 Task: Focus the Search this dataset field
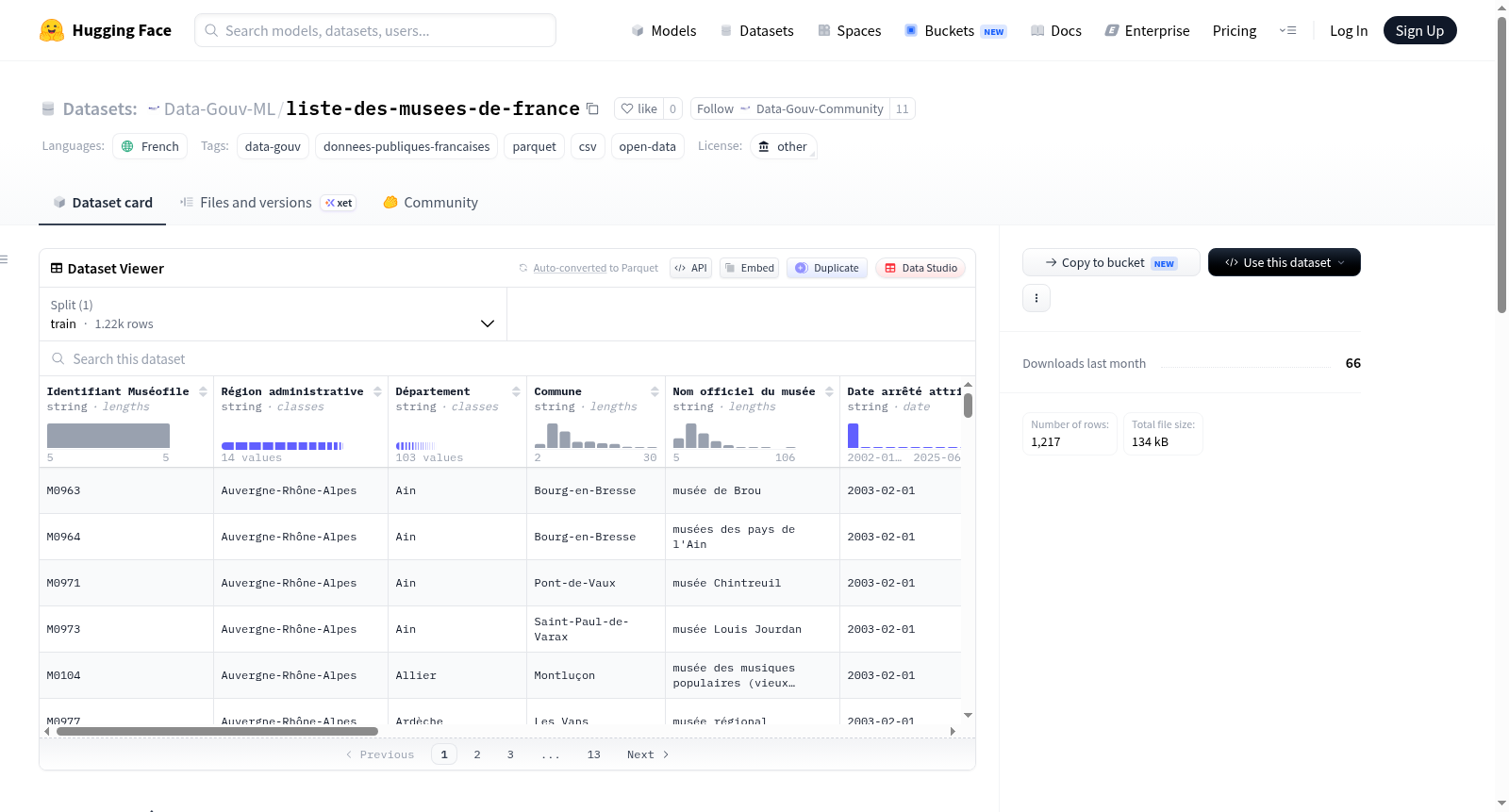(507, 358)
